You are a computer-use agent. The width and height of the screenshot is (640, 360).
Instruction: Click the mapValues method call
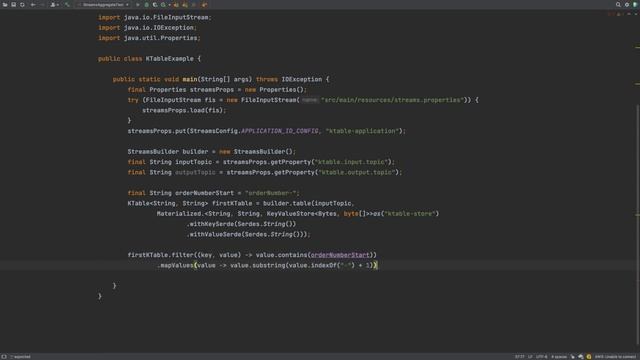pos(176,265)
